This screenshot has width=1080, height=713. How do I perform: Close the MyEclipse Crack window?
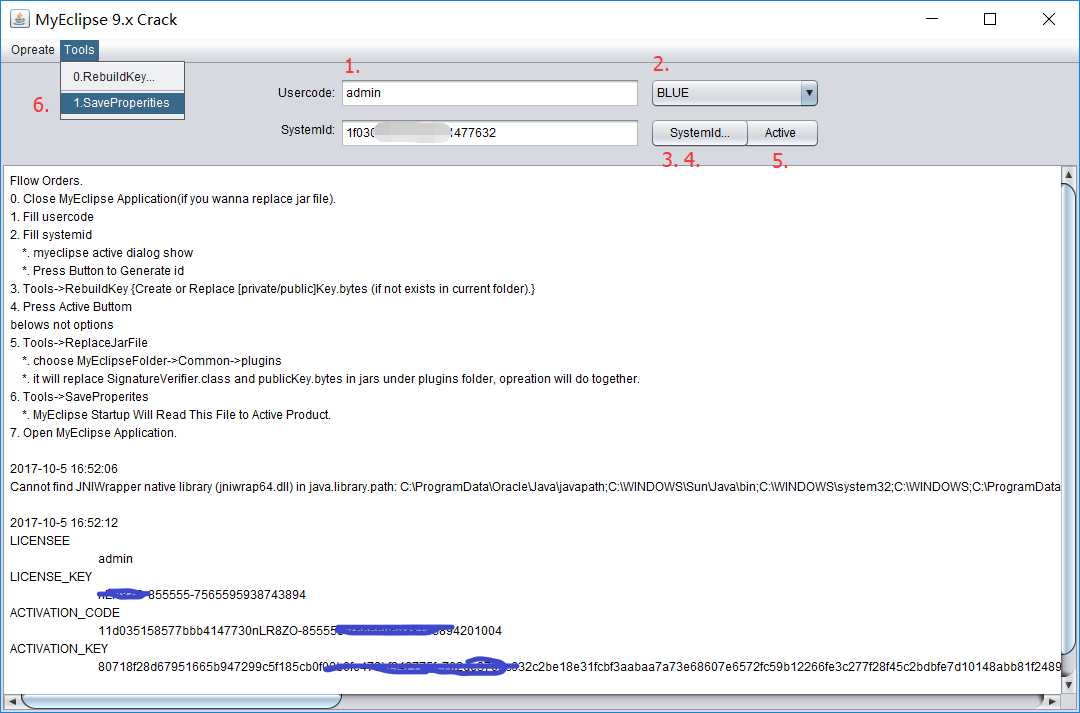(1048, 19)
